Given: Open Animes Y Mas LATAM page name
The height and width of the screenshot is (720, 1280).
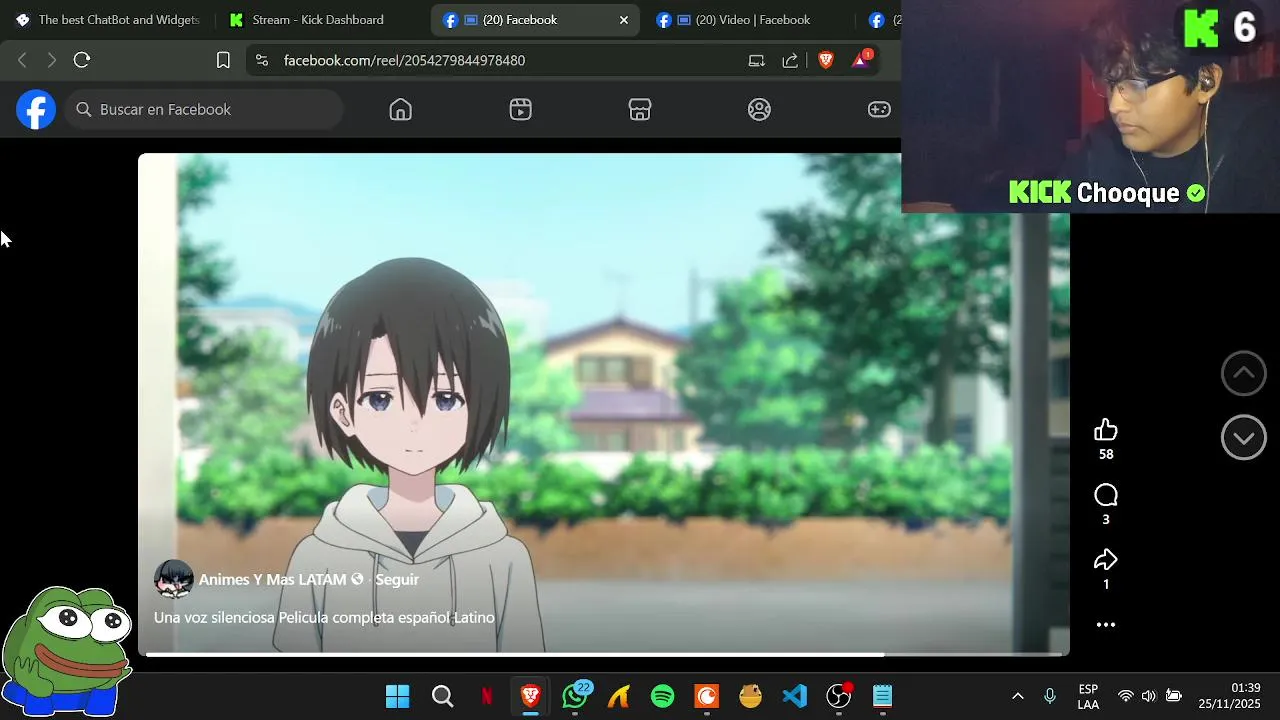Looking at the screenshot, I should click(272, 579).
